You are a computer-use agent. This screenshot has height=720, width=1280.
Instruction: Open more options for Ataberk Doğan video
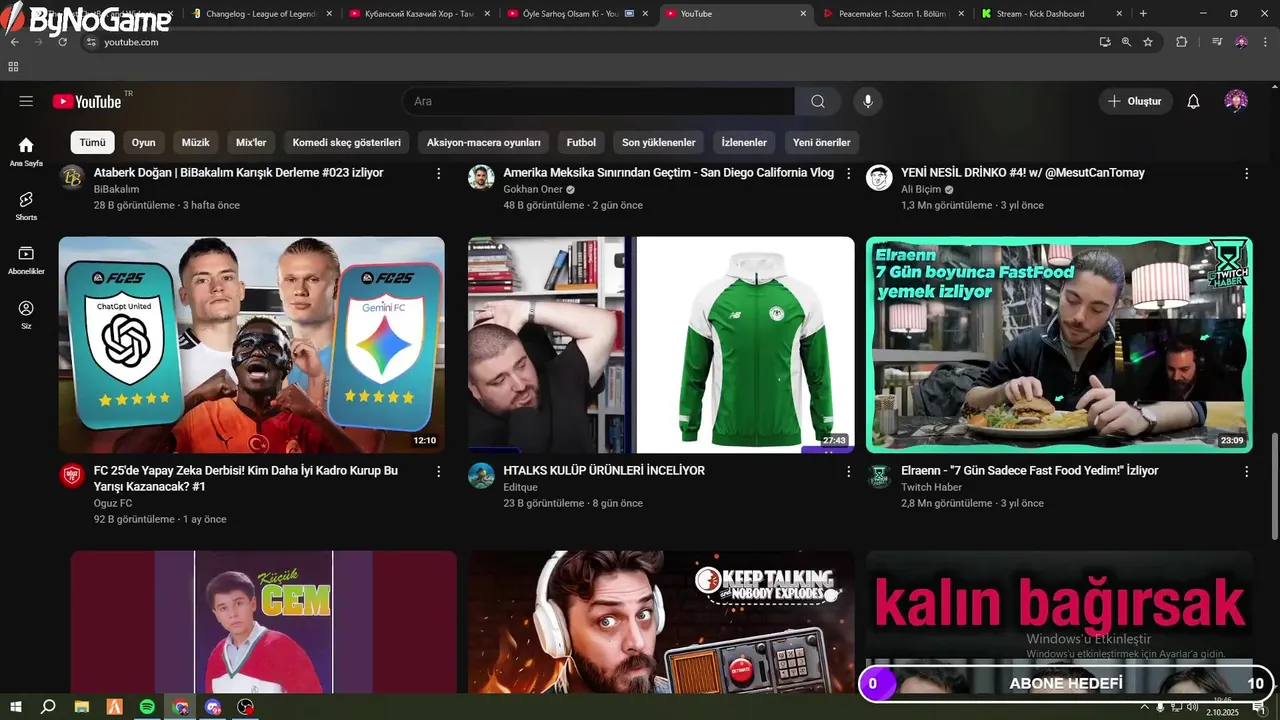pos(438,173)
